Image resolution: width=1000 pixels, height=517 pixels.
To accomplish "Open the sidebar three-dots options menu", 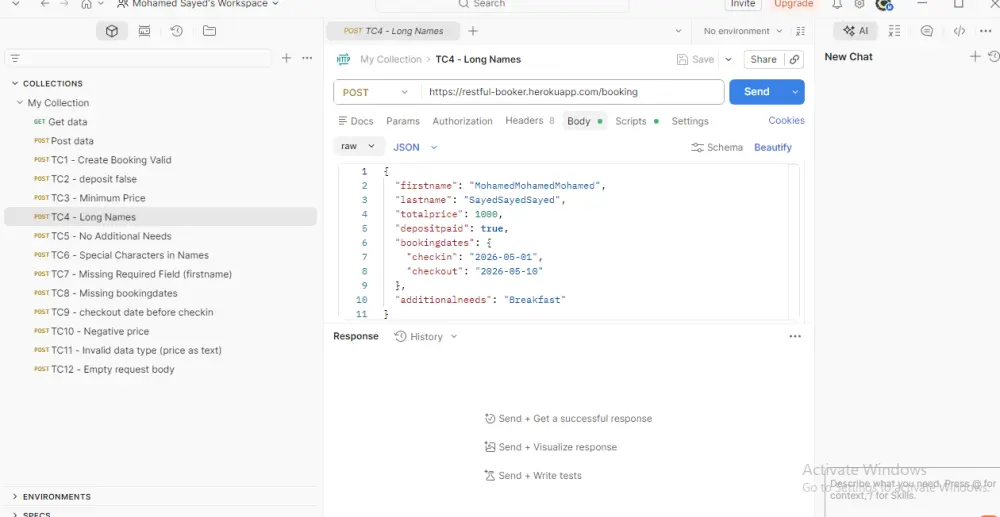I will point(307,58).
